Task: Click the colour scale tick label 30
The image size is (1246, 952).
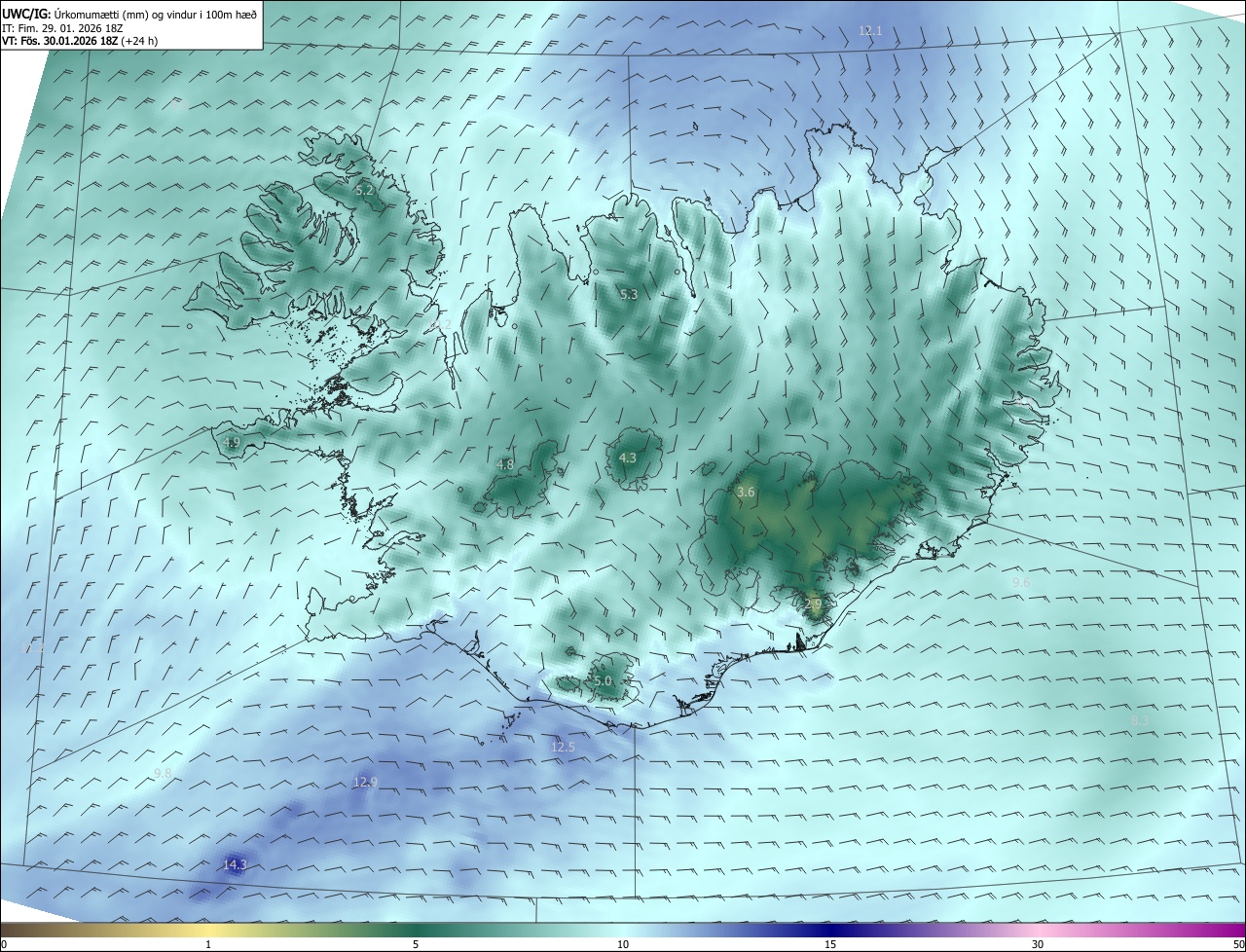Action: 1038,945
